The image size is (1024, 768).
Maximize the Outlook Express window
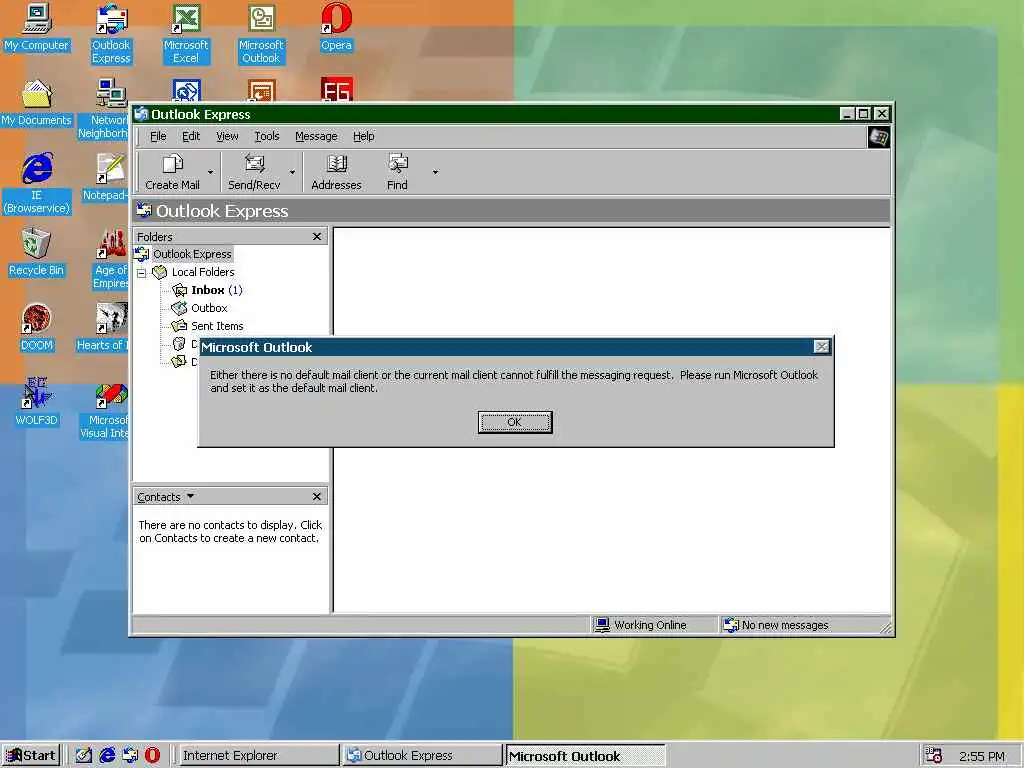[x=863, y=114]
